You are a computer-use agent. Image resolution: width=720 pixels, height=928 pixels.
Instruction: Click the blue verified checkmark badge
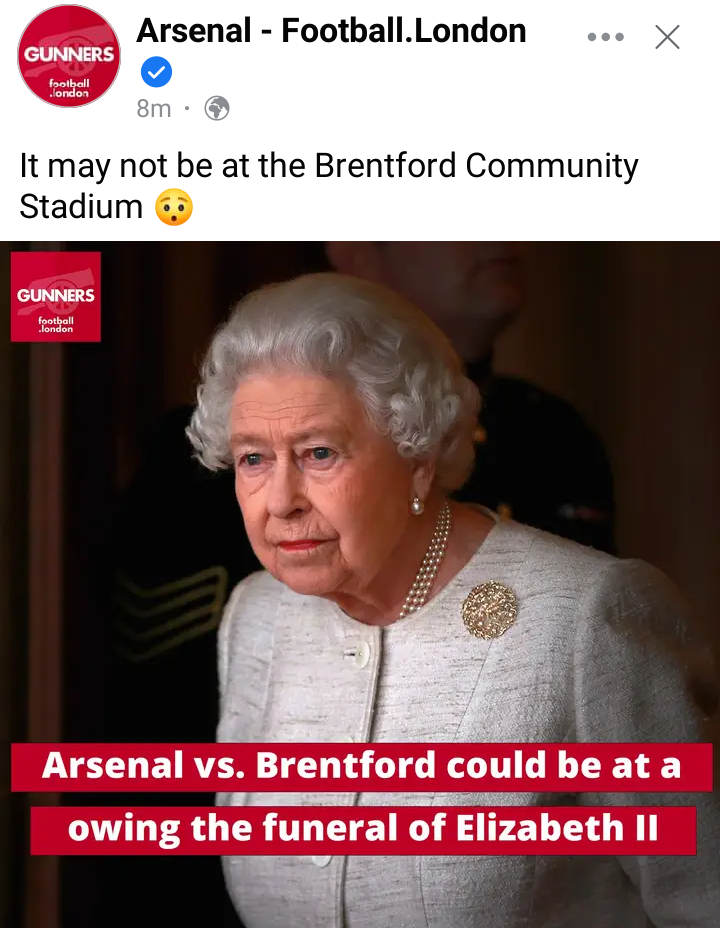[156, 72]
